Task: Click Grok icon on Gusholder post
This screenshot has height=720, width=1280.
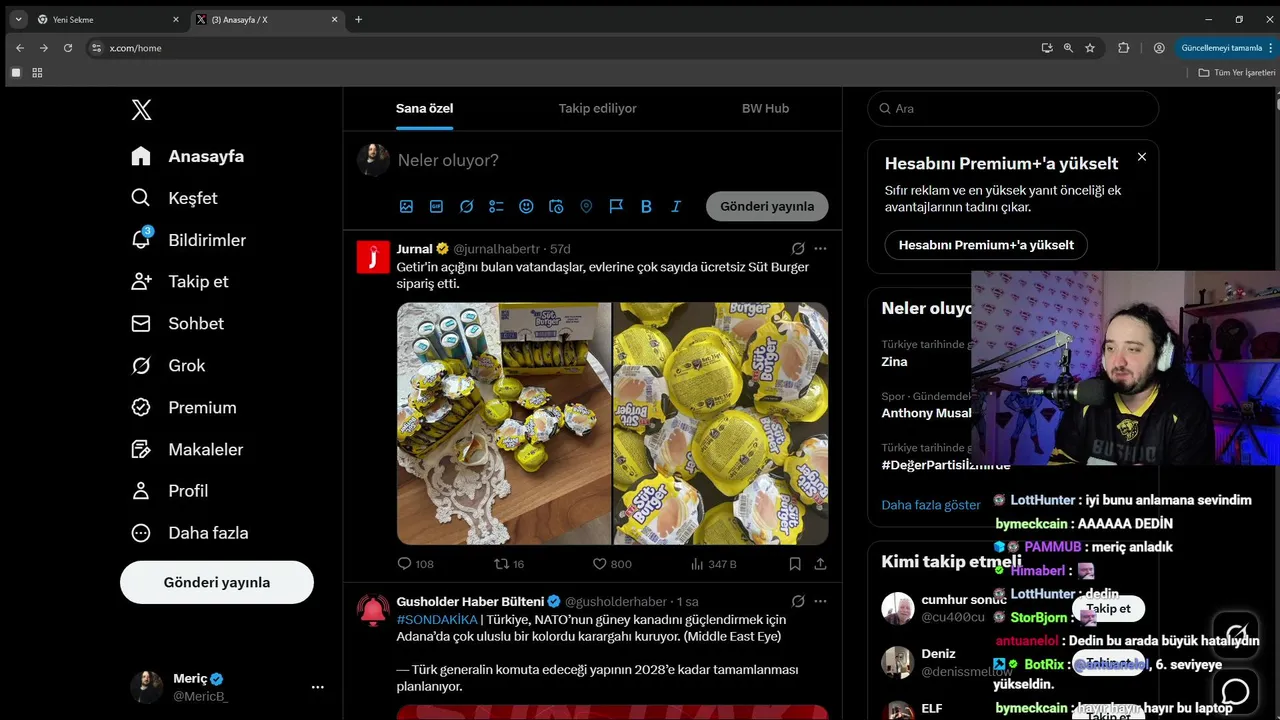Action: pos(798,601)
